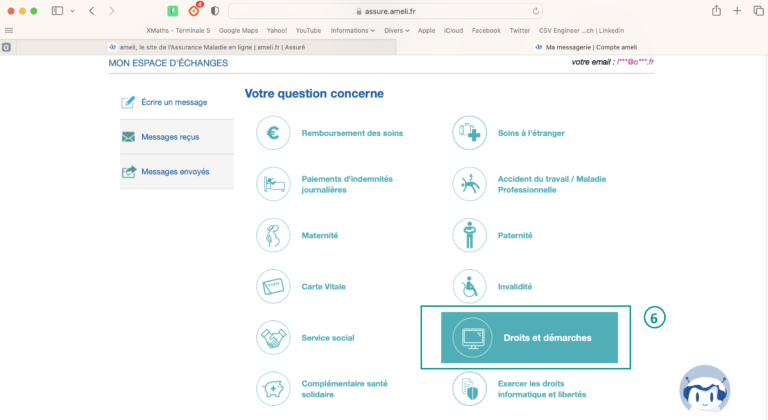Screen dimensions: 768x420
Task: Expand the Divers bookmarks folder
Action: [397, 30]
